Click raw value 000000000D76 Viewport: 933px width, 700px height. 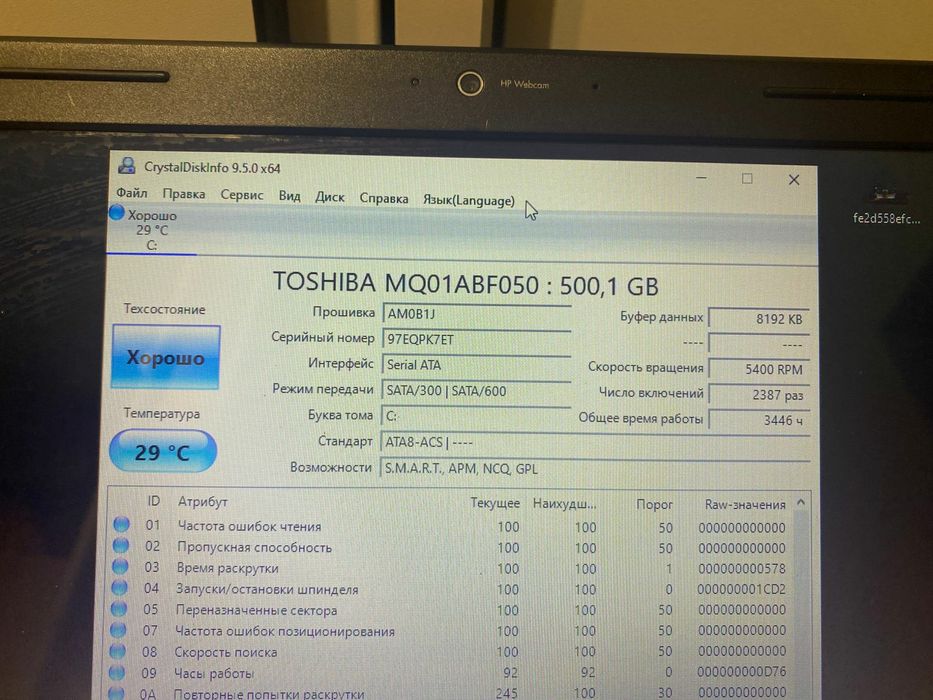[742, 671]
